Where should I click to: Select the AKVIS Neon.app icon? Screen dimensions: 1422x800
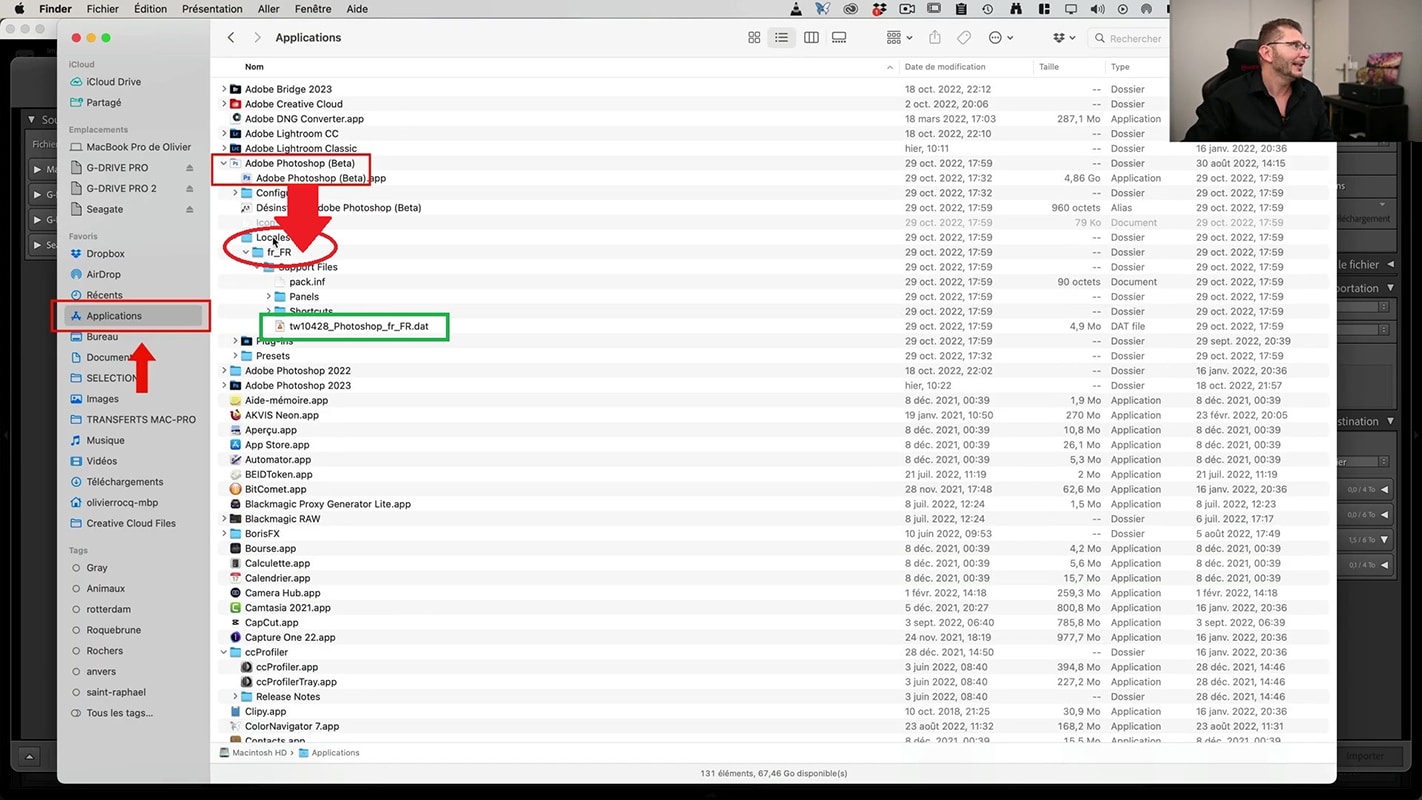tap(236, 415)
